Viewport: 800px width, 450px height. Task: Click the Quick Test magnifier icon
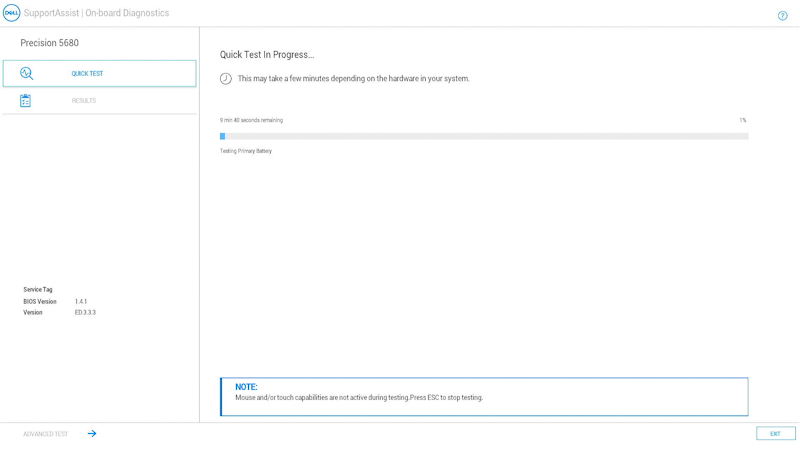tap(27, 73)
